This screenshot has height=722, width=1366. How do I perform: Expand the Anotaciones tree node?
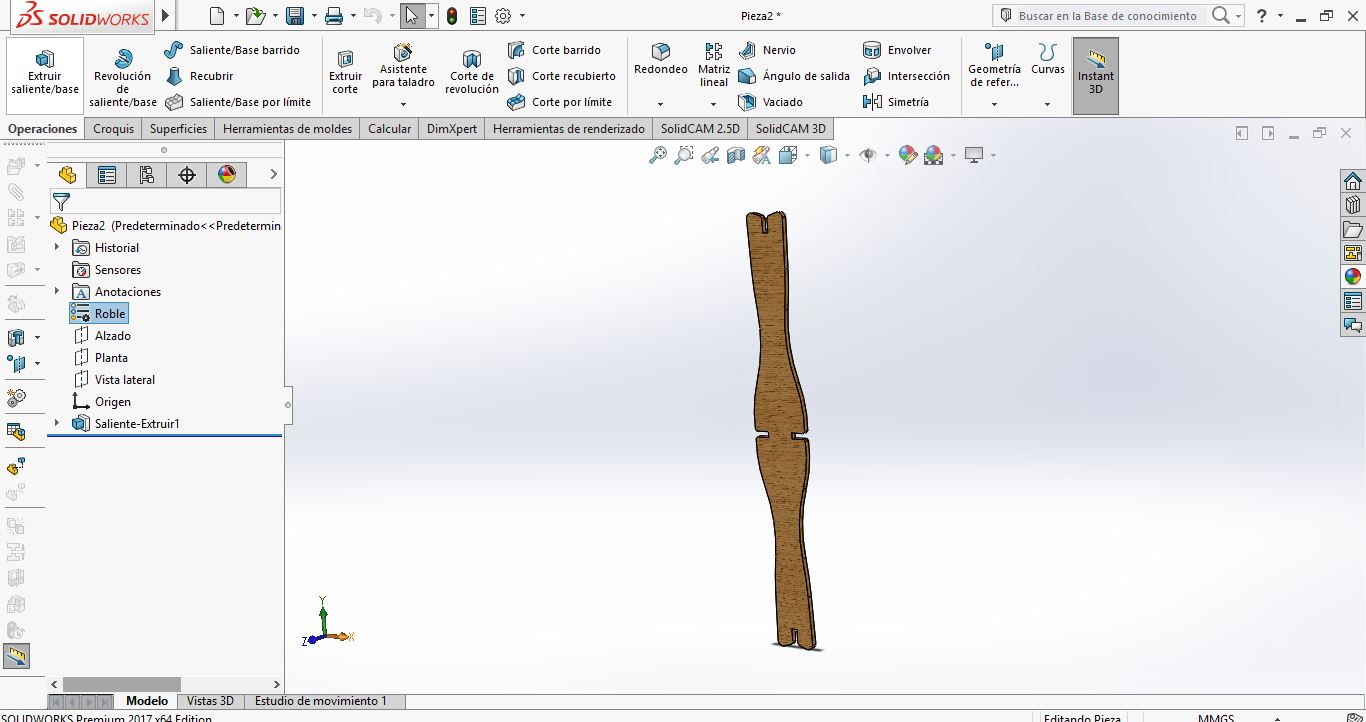57,292
